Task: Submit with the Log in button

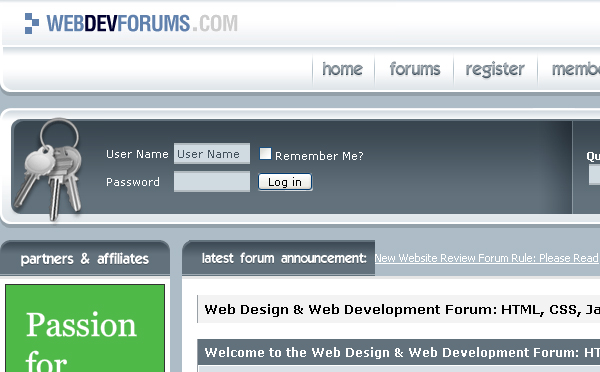Action: [285, 182]
